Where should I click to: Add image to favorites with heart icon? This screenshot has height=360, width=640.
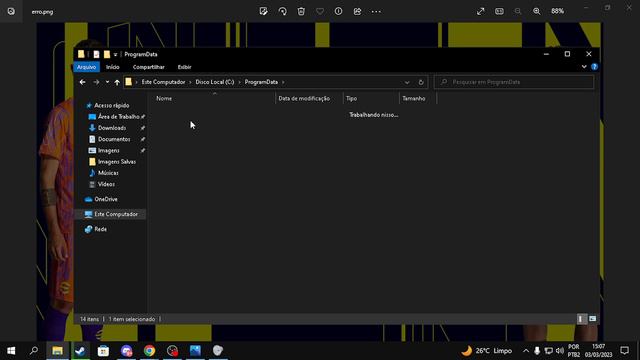point(320,11)
